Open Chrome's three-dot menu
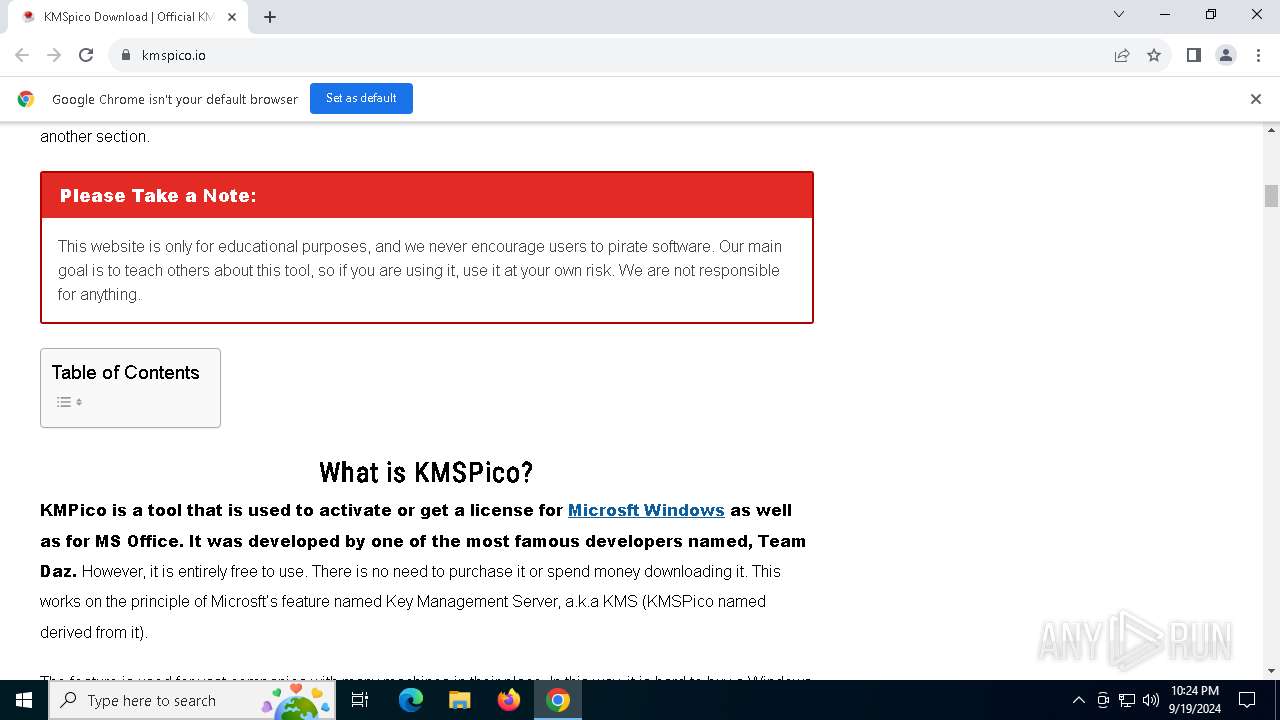1280x720 pixels. (1257, 55)
